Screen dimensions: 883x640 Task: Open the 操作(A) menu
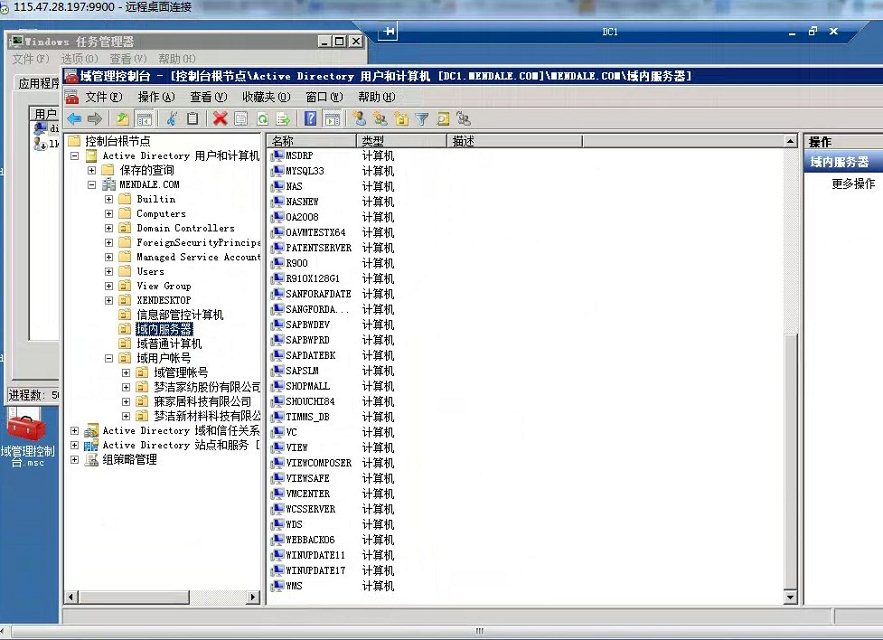[x=157, y=97]
